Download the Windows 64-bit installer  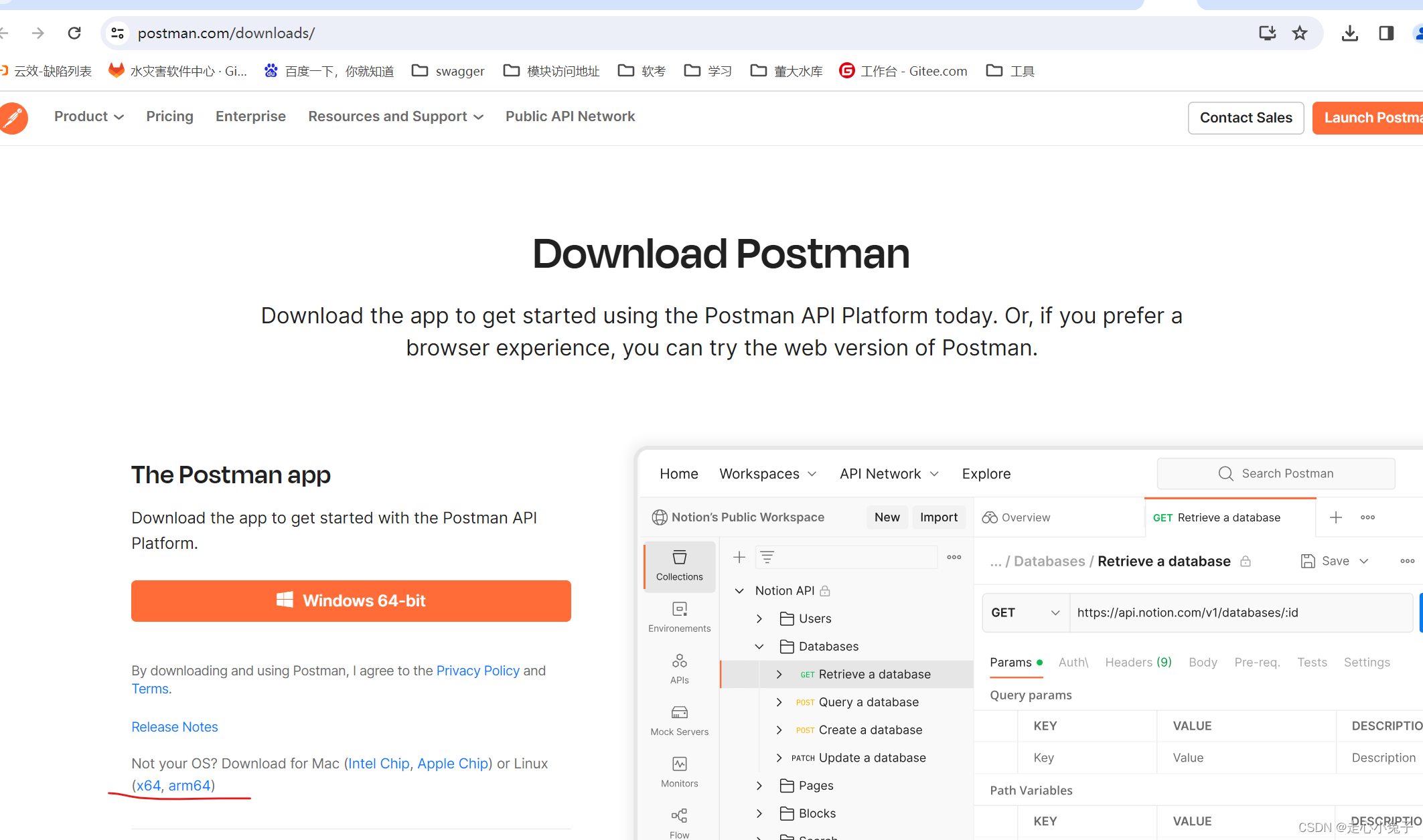351,600
